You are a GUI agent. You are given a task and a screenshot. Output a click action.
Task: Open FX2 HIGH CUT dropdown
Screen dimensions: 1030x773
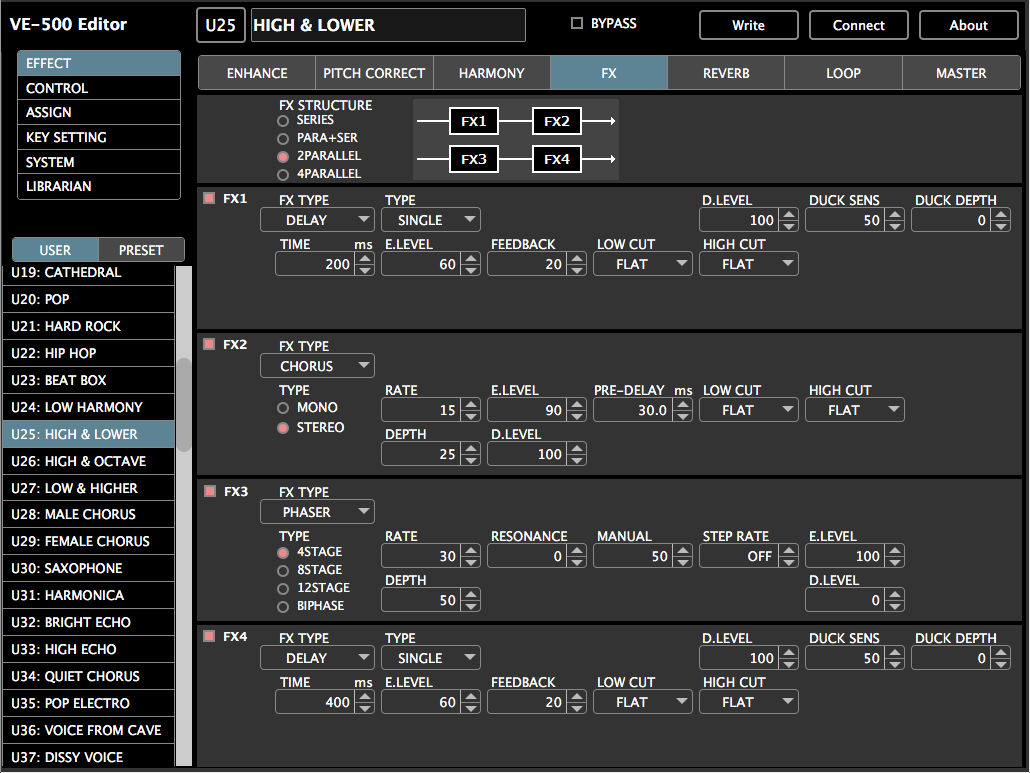[855, 410]
